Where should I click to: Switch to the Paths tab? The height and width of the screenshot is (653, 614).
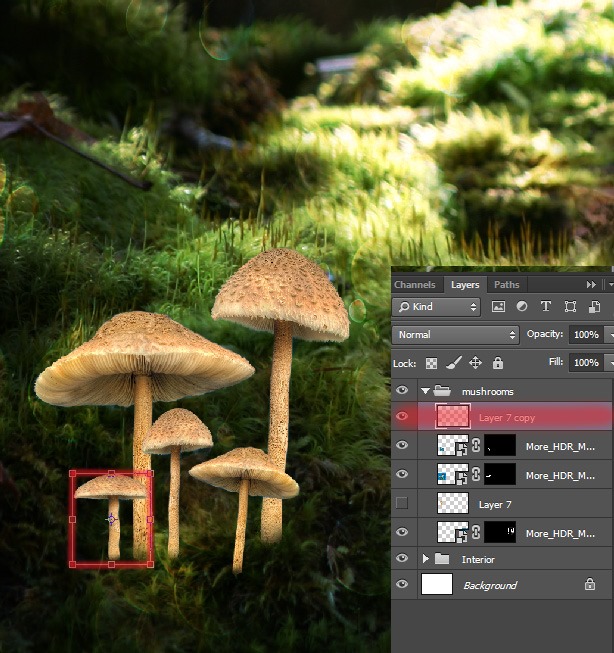pyautogui.click(x=507, y=284)
